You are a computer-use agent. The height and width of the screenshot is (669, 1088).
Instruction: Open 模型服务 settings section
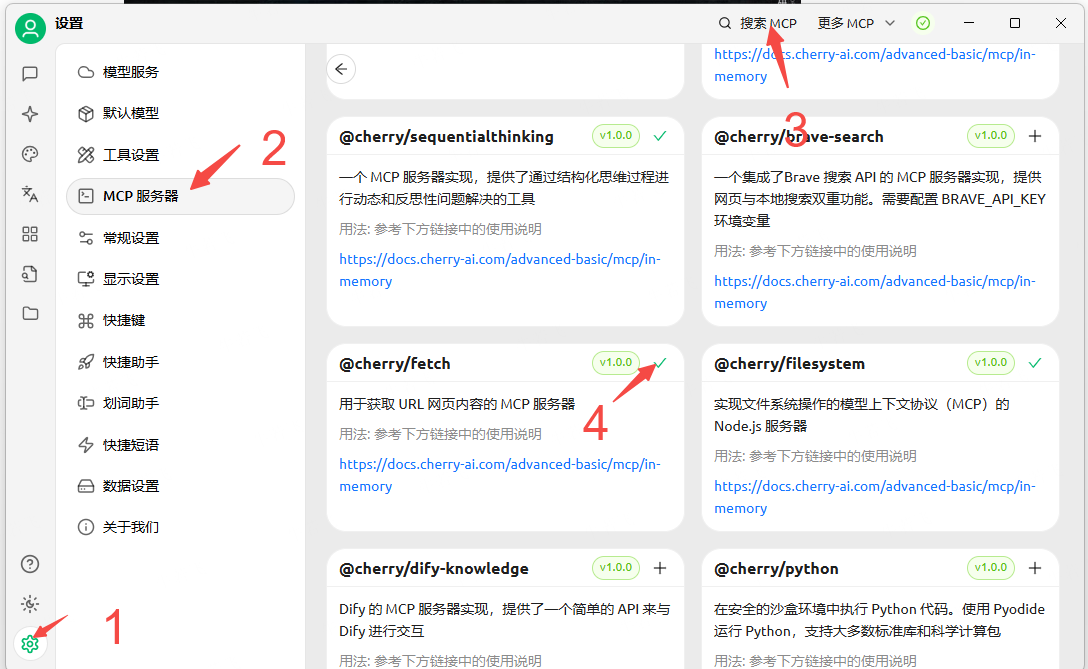point(180,72)
